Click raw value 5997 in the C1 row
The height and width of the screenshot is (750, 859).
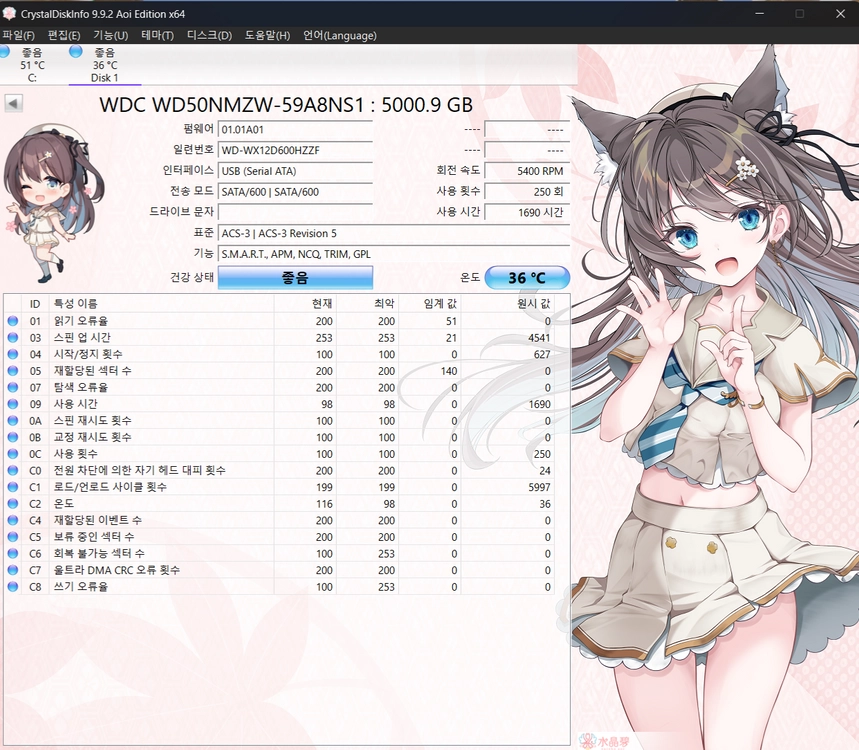tap(539, 488)
